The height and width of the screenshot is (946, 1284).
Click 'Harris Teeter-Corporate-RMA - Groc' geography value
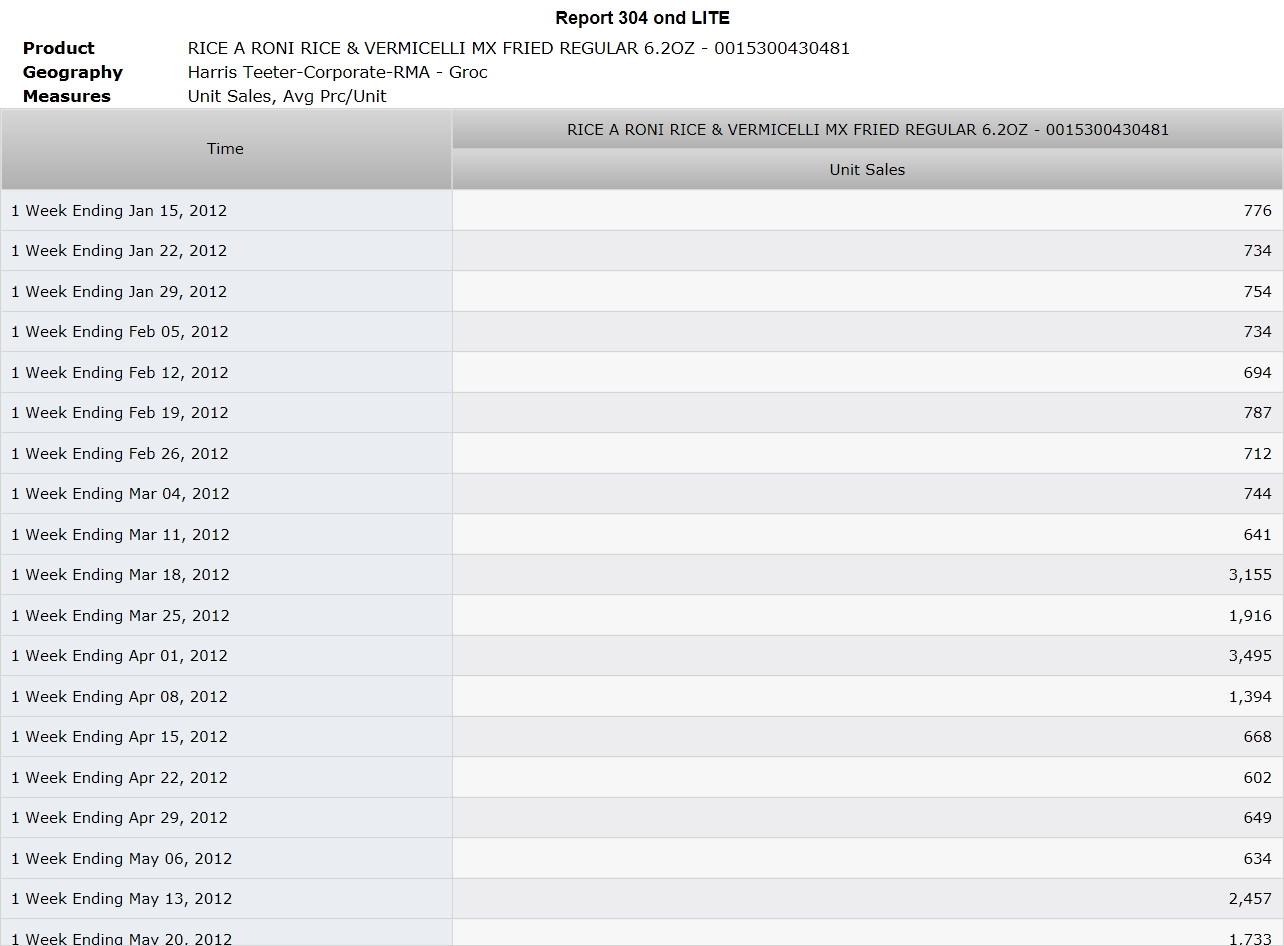tap(338, 72)
